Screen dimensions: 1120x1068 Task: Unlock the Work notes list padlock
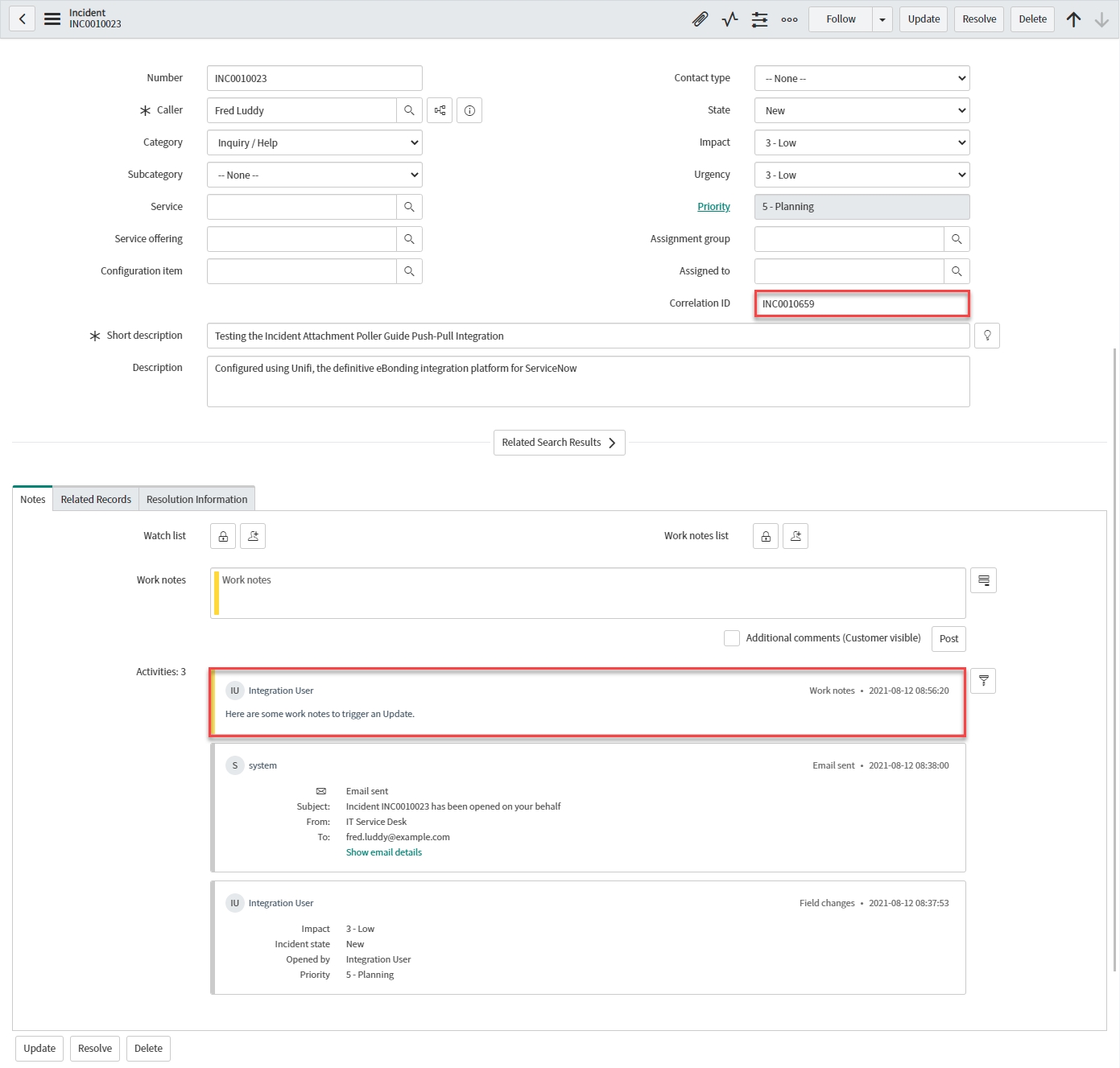pyautogui.click(x=766, y=536)
